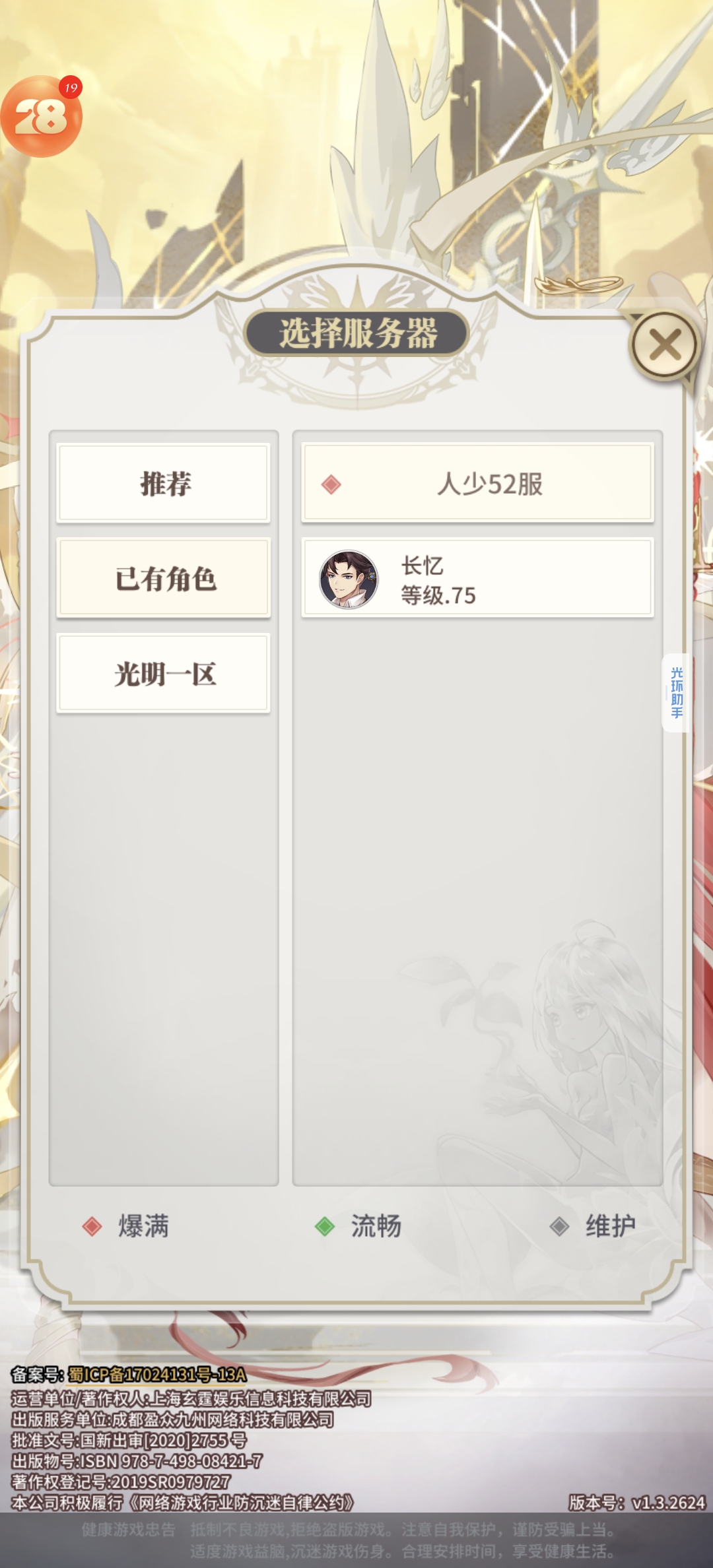Open the 光环助手 side tab
Viewport: 713px width, 1568px height.
pyautogui.click(x=676, y=693)
